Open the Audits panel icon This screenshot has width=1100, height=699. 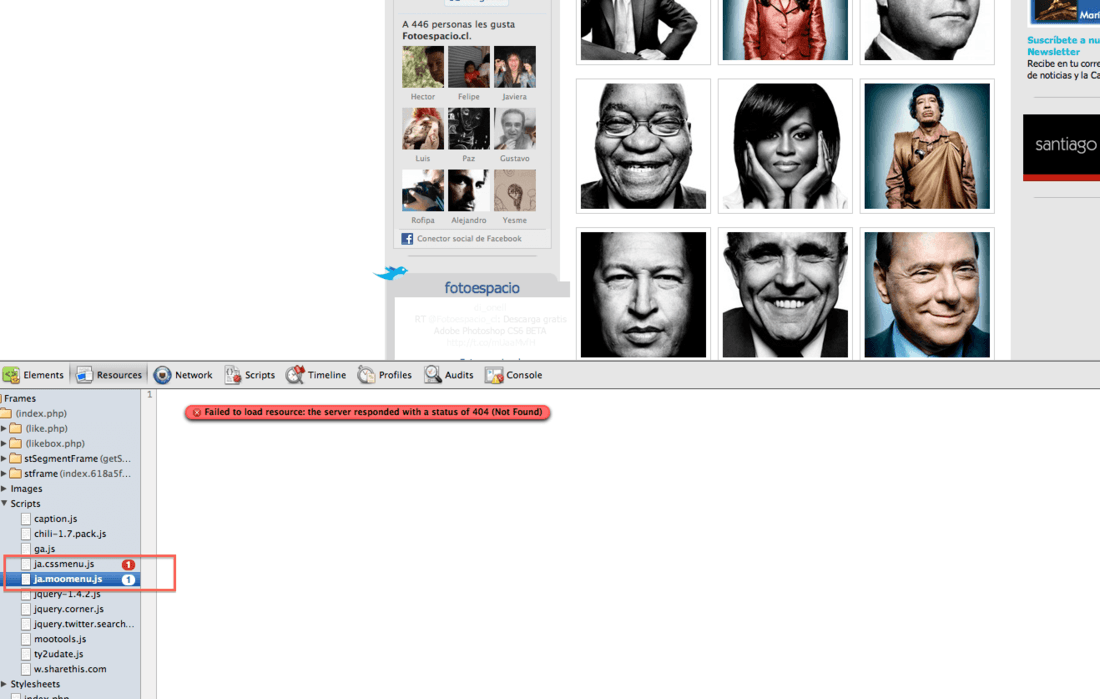tap(432, 375)
